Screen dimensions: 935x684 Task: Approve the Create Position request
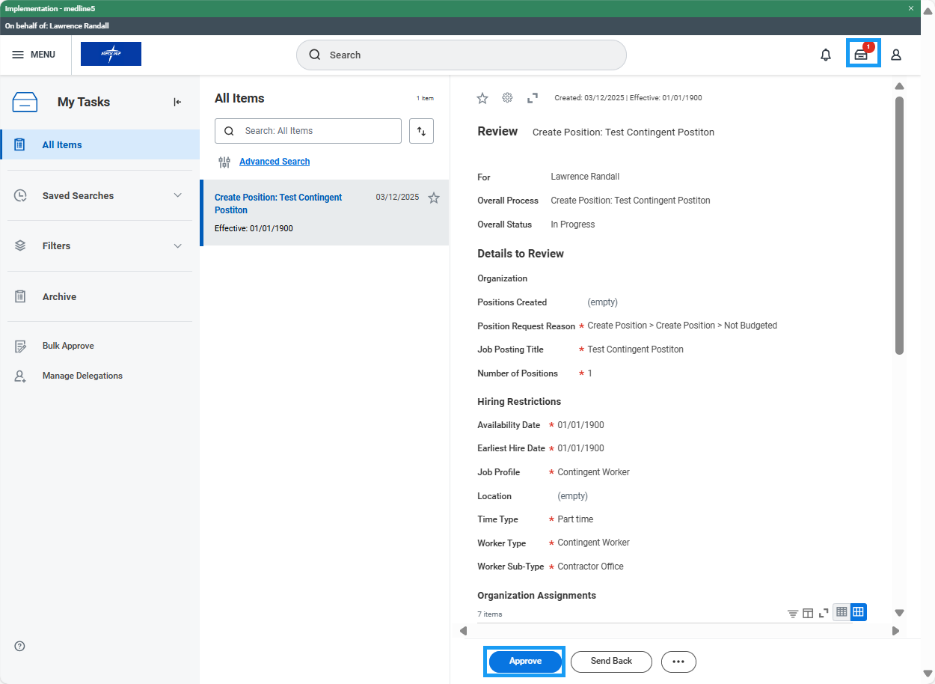coord(525,661)
